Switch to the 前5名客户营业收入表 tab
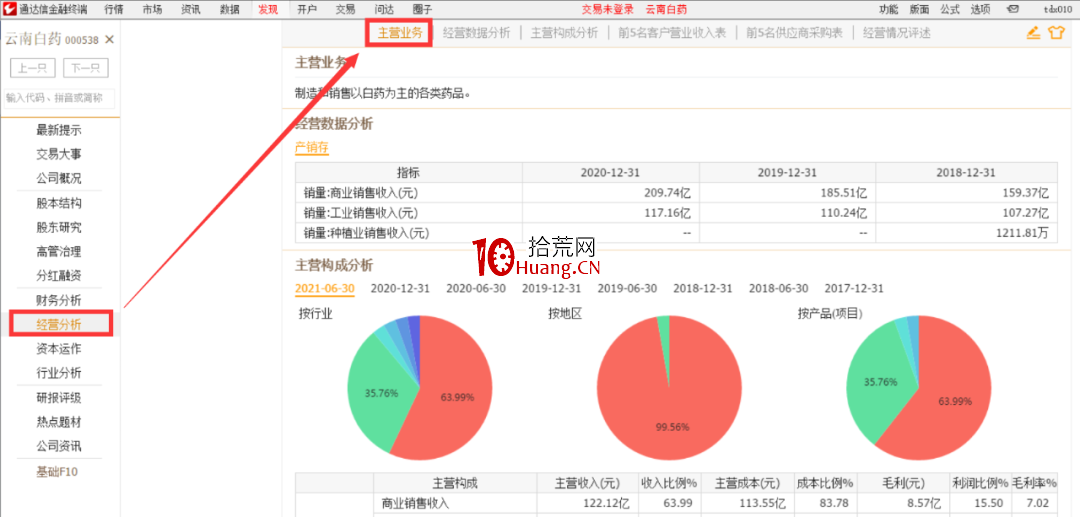This screenshot has width=1080, height=517. point(672,32)
